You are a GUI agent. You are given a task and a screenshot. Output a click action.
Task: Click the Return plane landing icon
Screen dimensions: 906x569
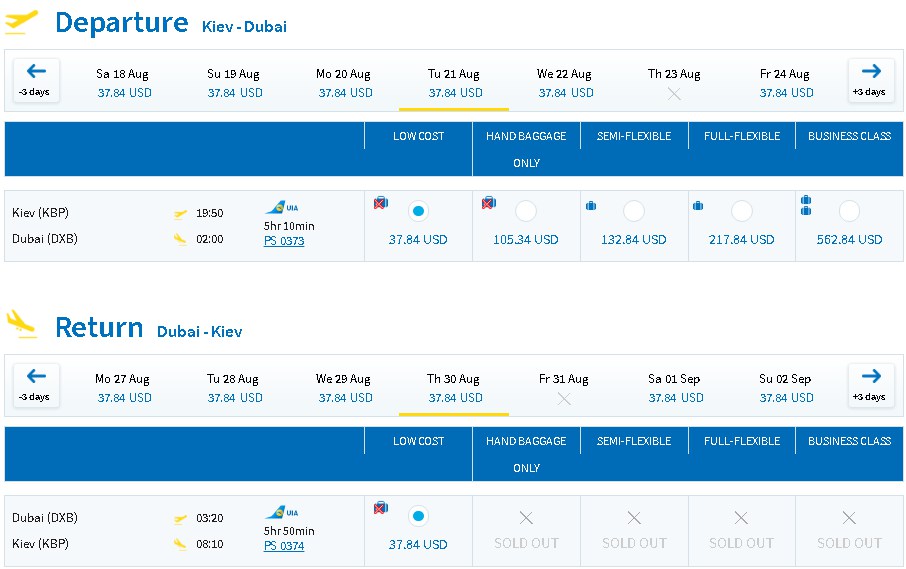[21, 324]
